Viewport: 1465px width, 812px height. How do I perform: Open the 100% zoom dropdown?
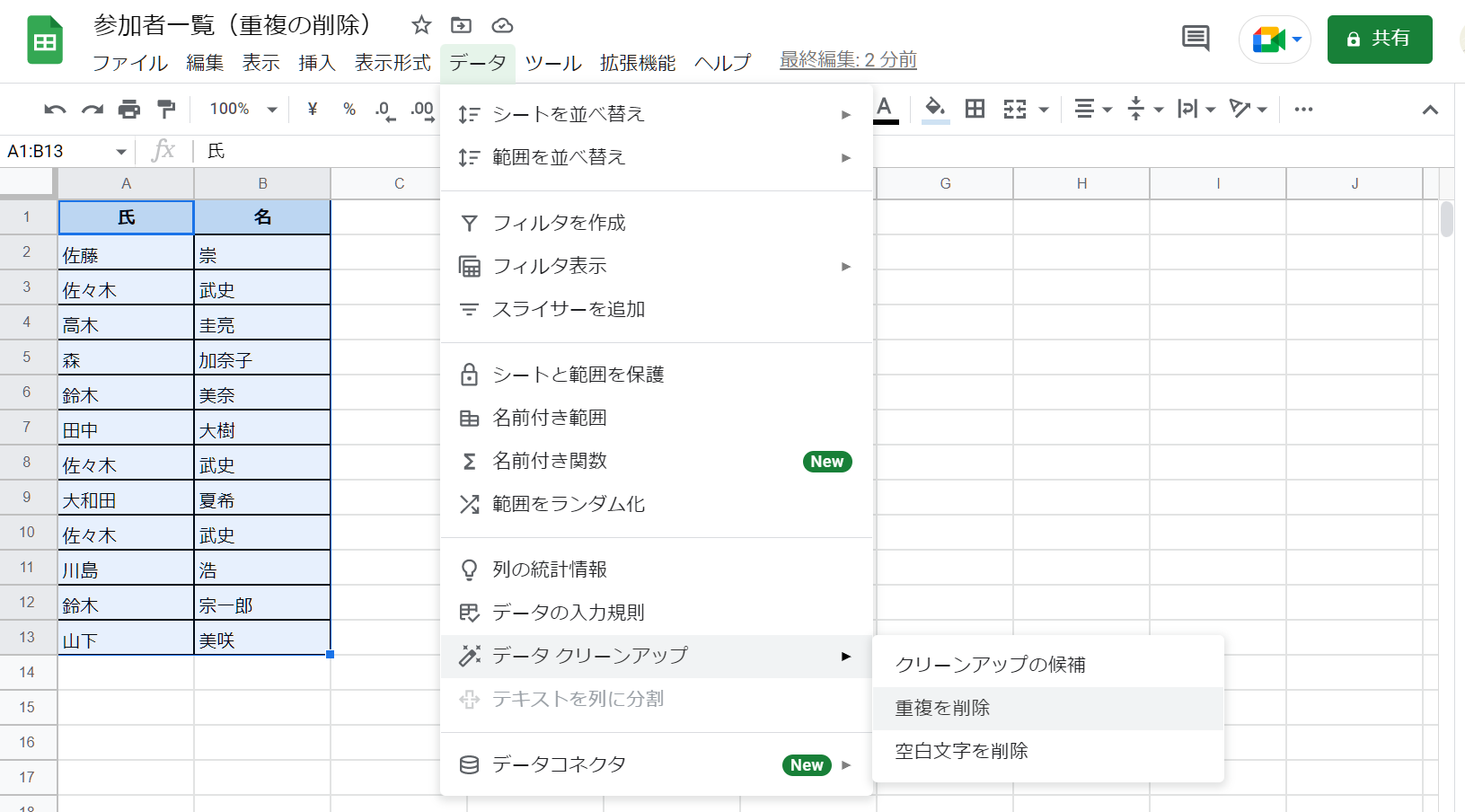coord(243,110)
